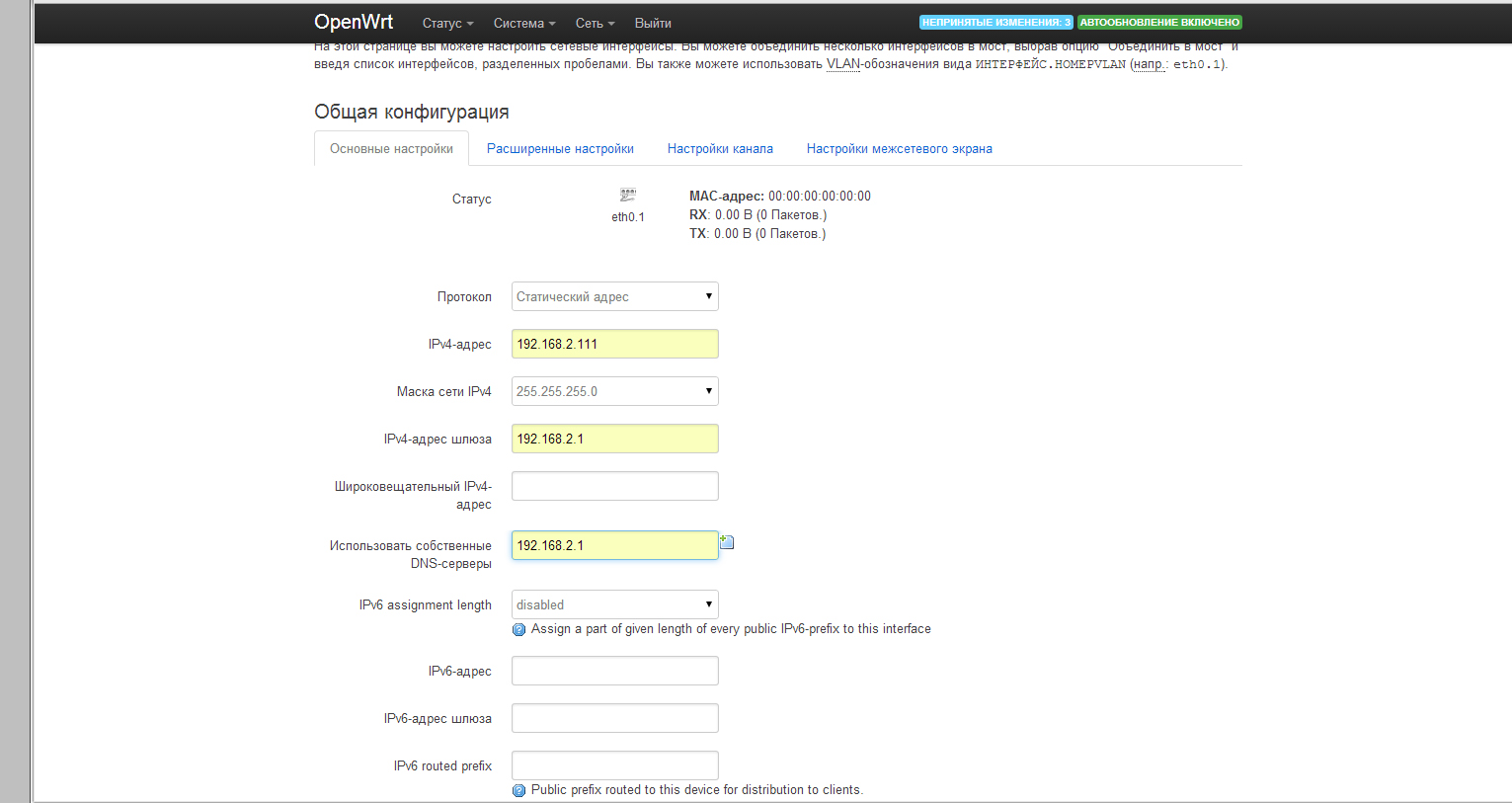Open the Система menu in navbar
1512x803 pixels.
point(524,23)
